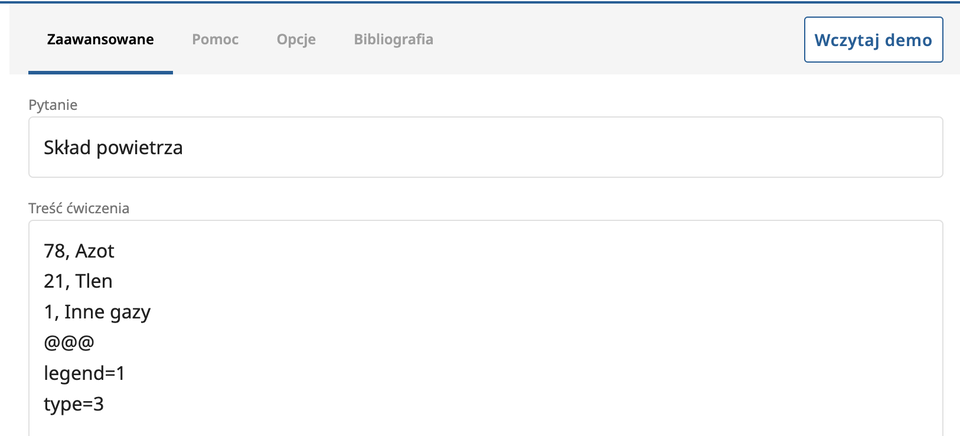The image size is (960, 436).
Task: Go to the Bibliografia tab
Action: (x=393, y=40)
